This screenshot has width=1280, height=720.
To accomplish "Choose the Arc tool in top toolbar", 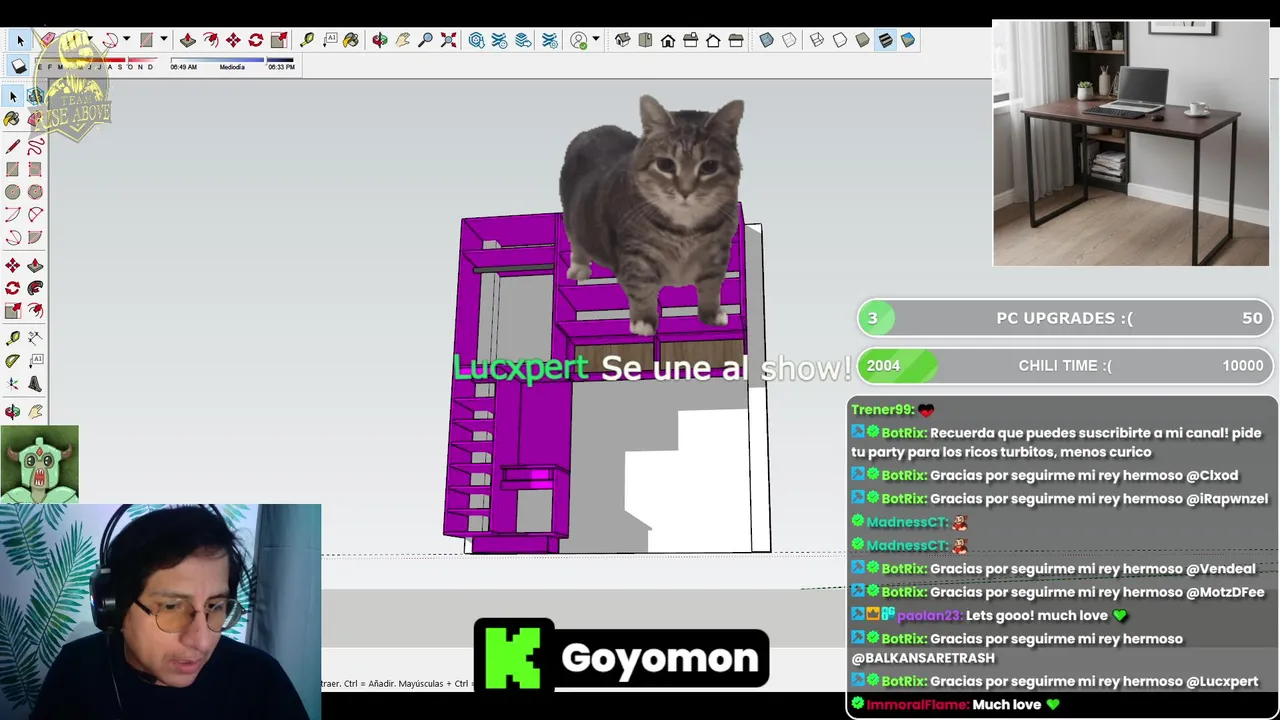I will tap(110, 40).
